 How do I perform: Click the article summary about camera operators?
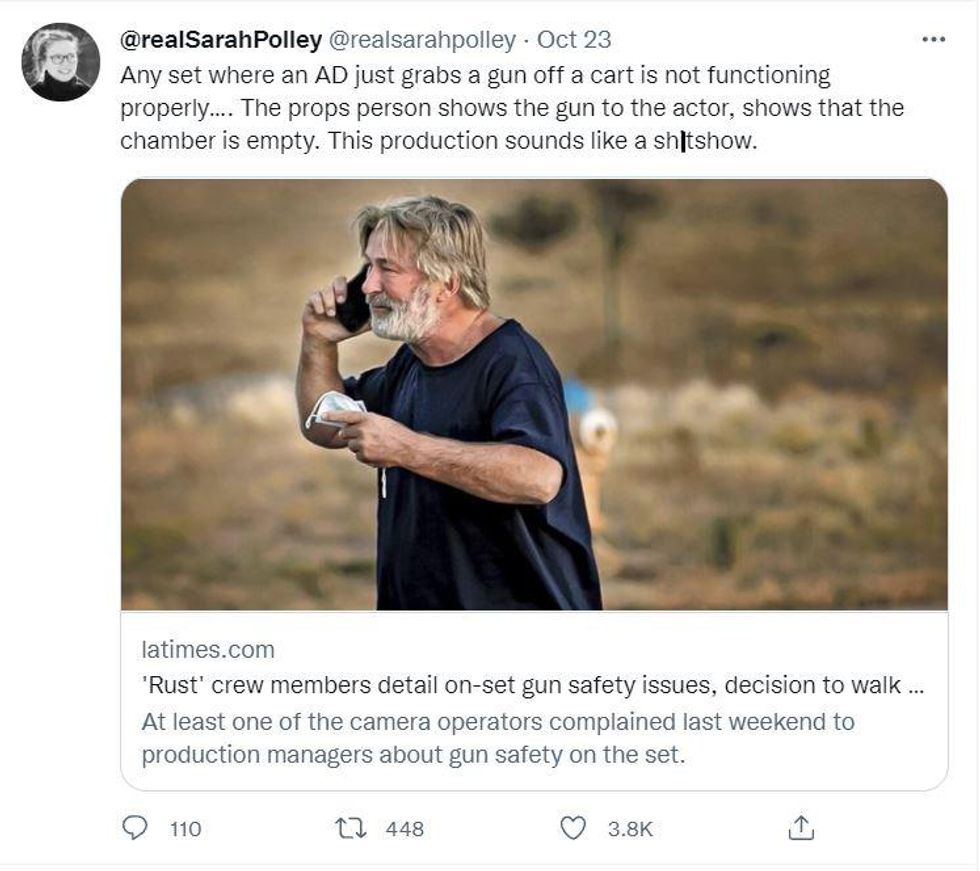(x=498, y=722)
